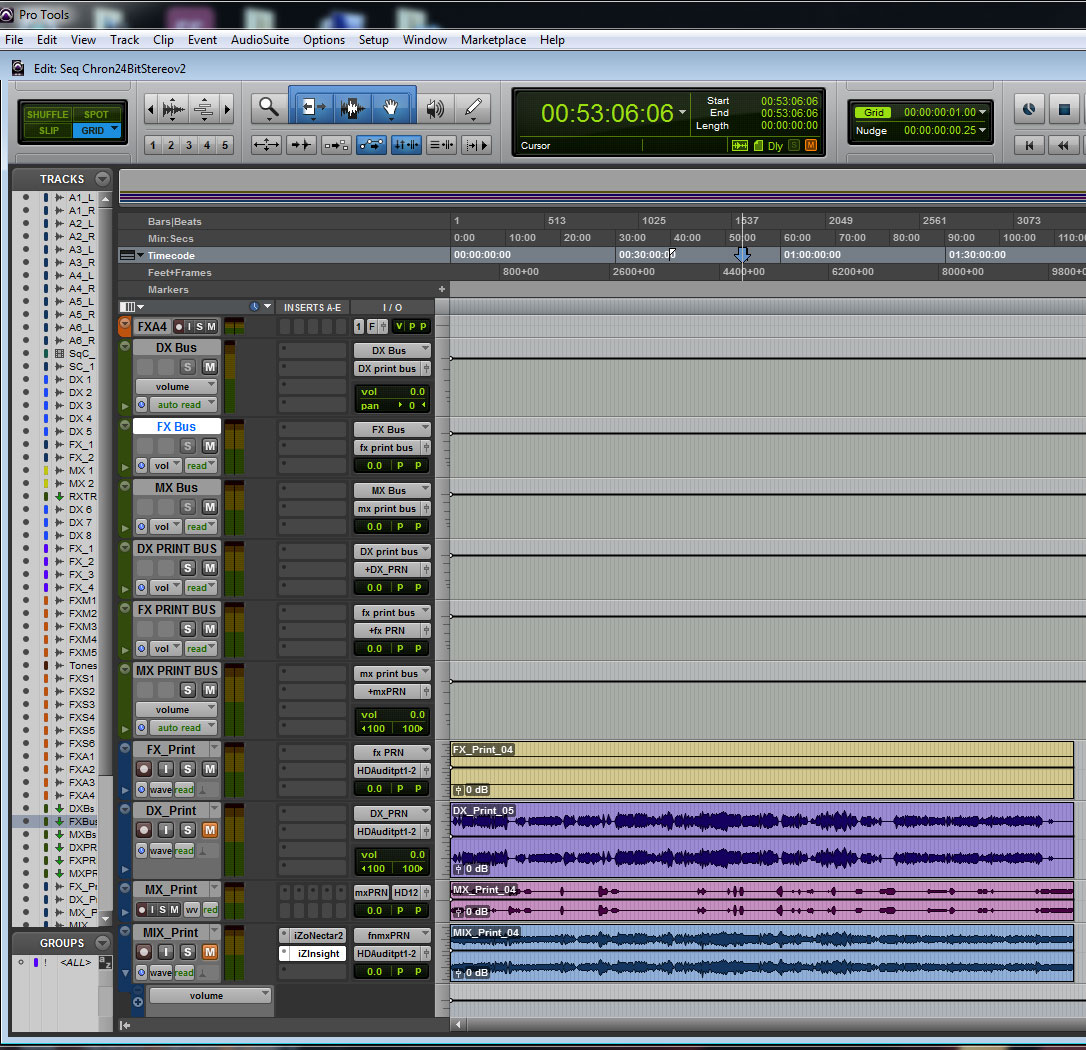Enable Tab to Transients icon

tap(301, 145)
